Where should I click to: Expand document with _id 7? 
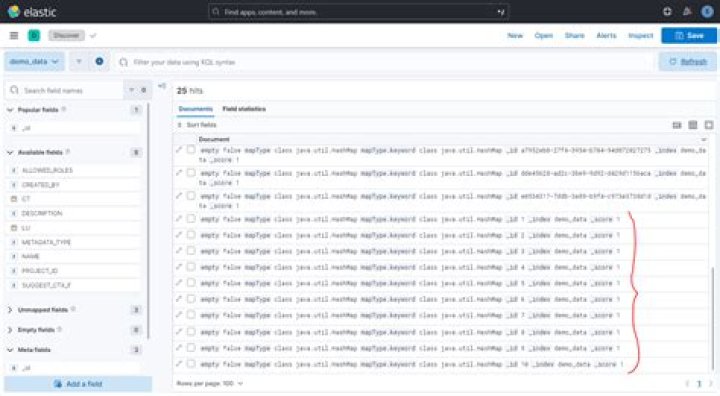(x=179, y=315)
